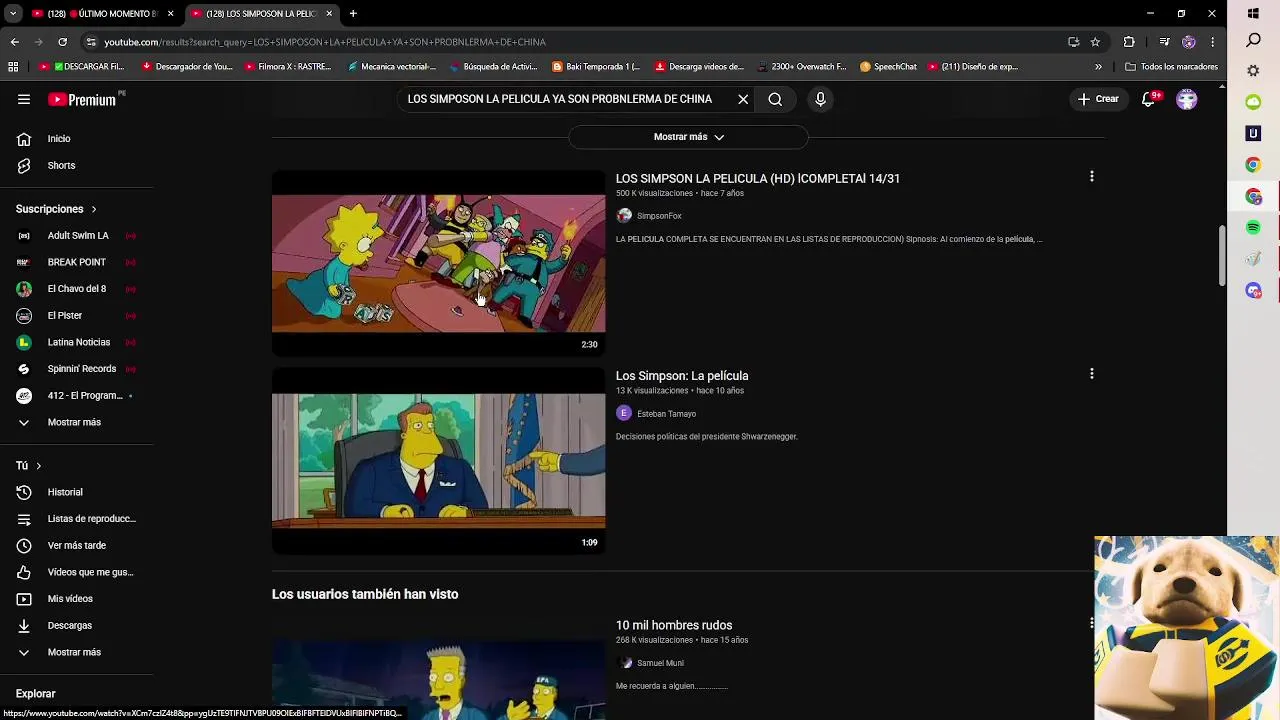Go back in Chrome
The width and height of the screenshot is (1280, 720).
[x=14, y=42]
